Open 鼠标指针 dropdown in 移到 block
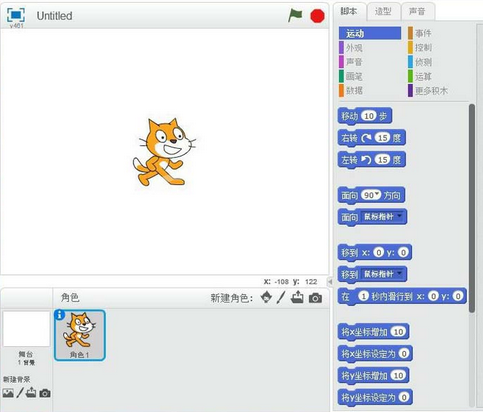This screenshot has width=483, height=412. click(400, 273)
